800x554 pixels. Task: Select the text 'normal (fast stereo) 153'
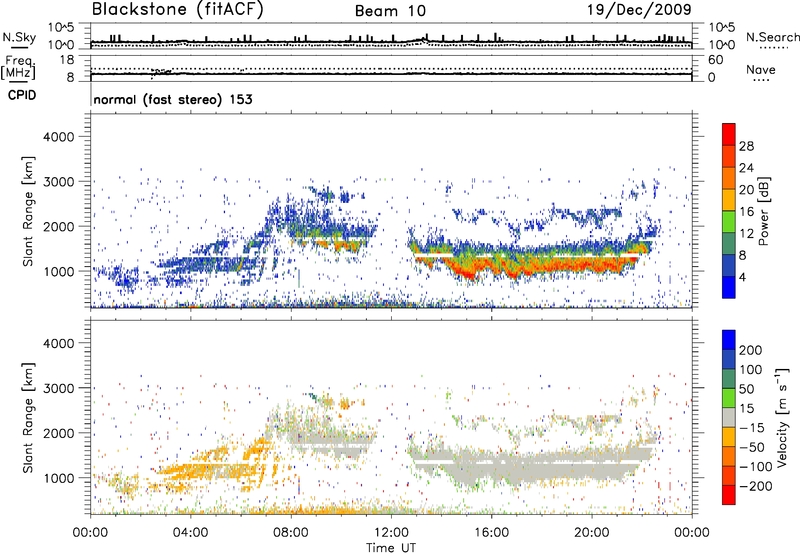point(173,99)
